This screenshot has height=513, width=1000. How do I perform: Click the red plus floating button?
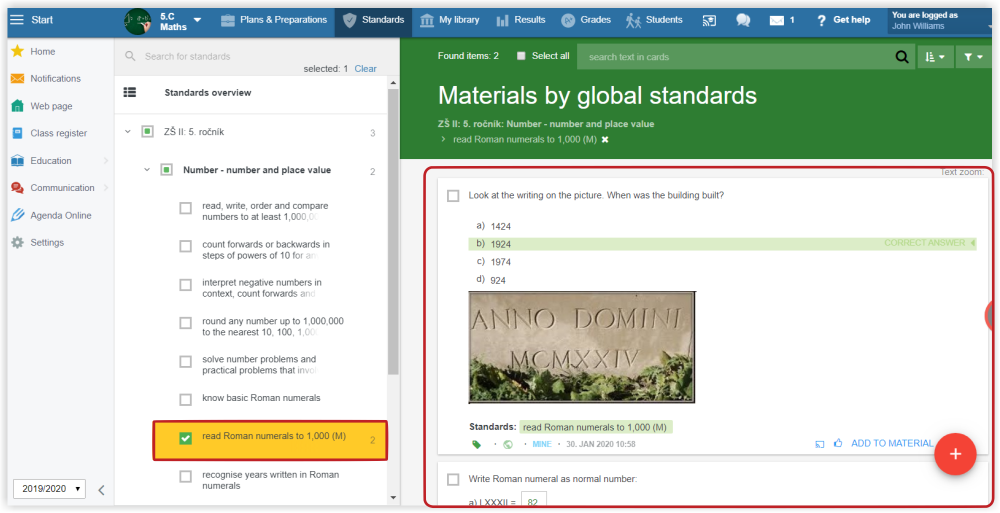point(954,454)
